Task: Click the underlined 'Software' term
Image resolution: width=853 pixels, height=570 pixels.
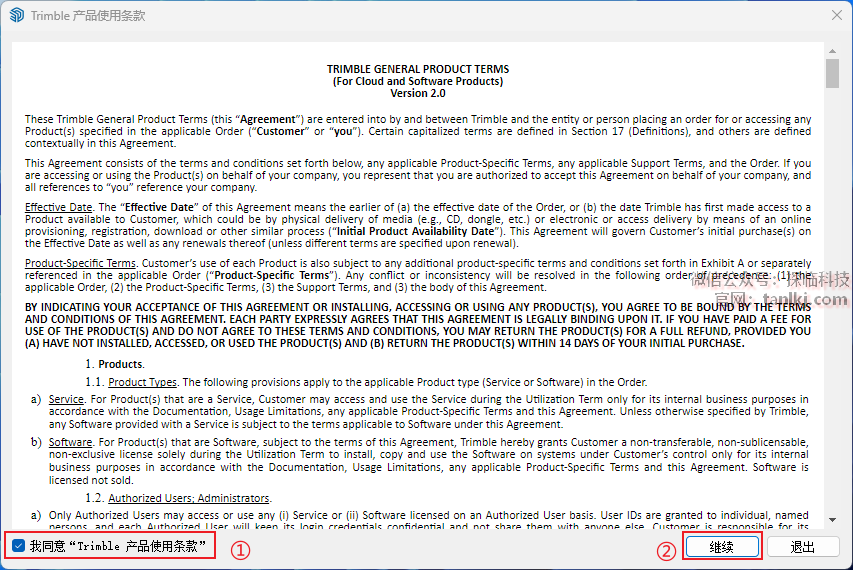Action: [70, 442]
